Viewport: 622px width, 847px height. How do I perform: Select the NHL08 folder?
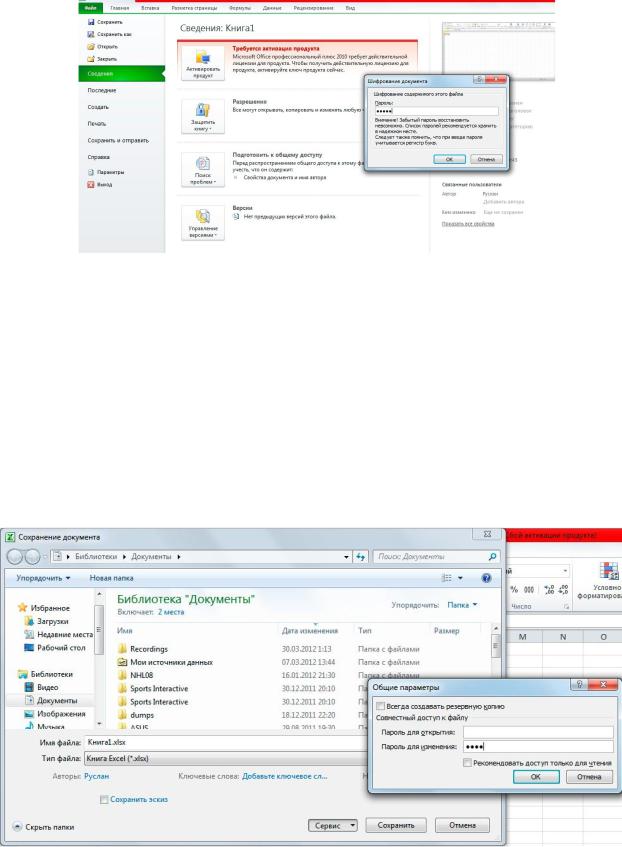pyautogui.click(x=136, y=675)
